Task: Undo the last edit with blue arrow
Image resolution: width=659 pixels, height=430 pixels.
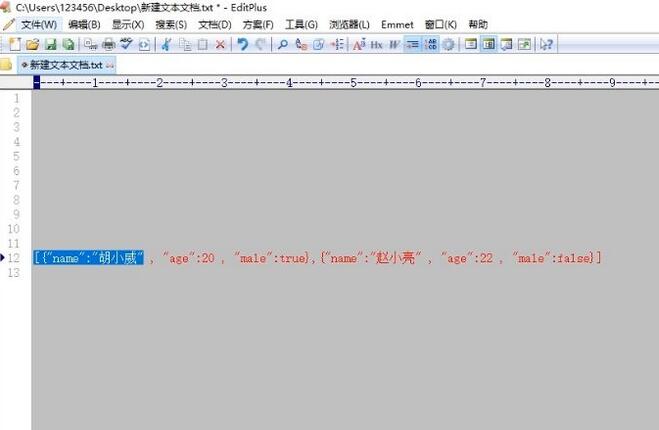Action: point(243,44)
